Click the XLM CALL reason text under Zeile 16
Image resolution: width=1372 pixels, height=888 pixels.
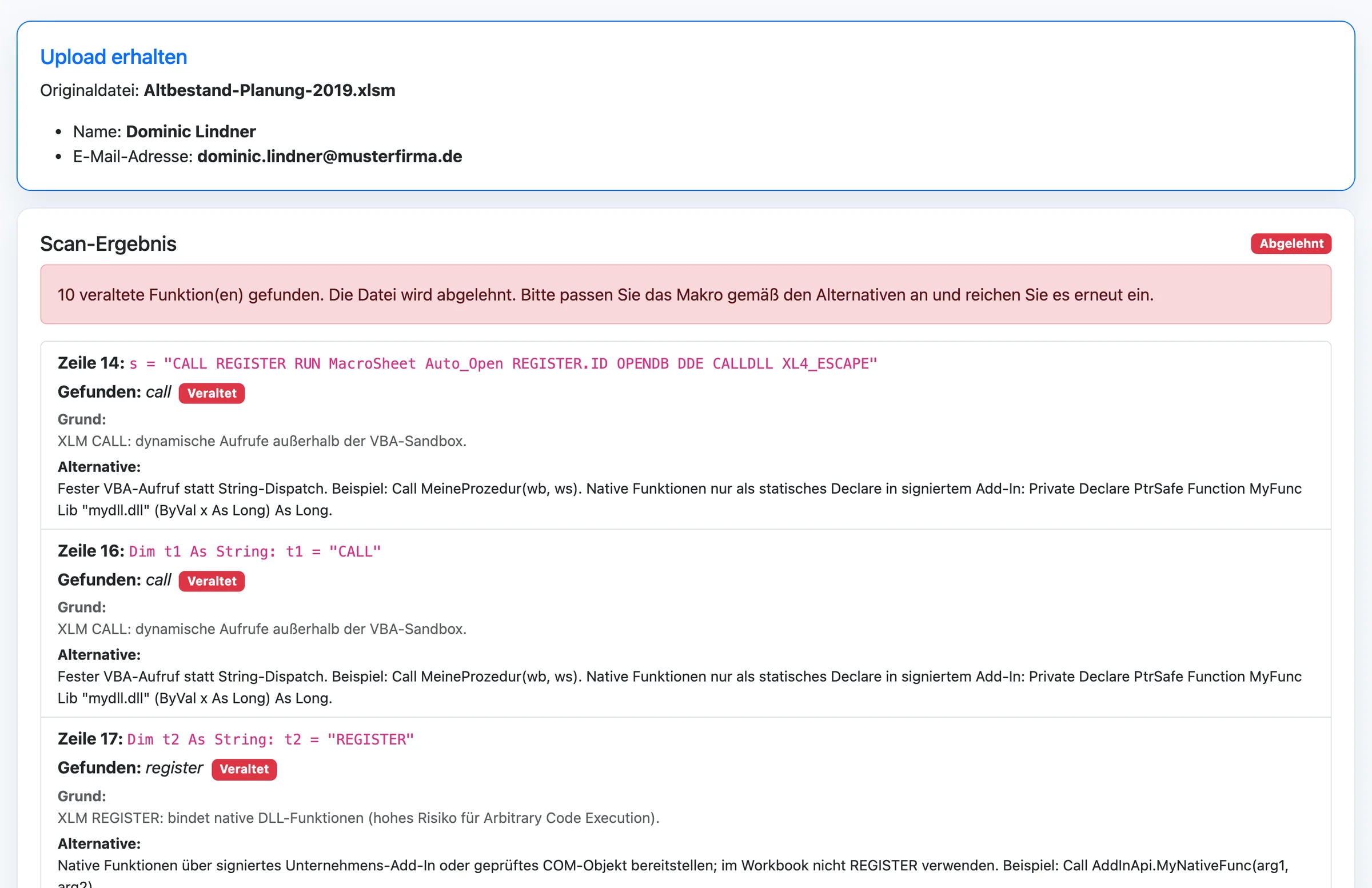pyautogui.click(x=262, y=629)
